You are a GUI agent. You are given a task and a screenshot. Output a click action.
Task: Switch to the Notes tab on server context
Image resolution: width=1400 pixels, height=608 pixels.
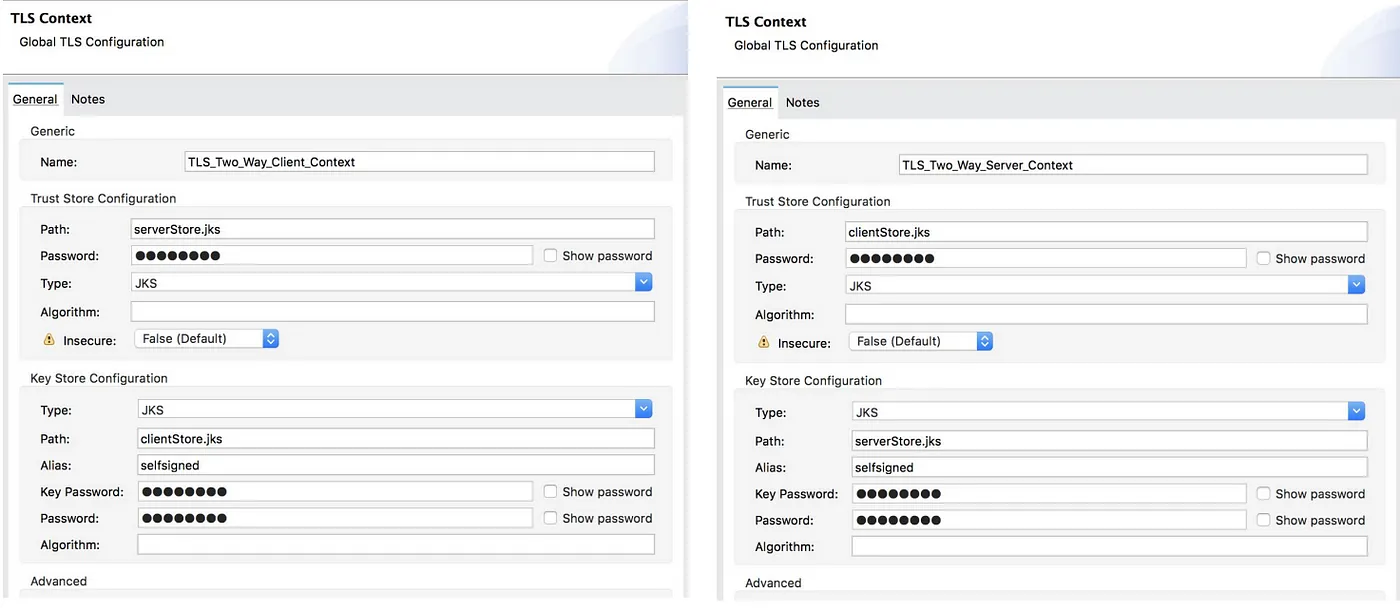[802, 102]
